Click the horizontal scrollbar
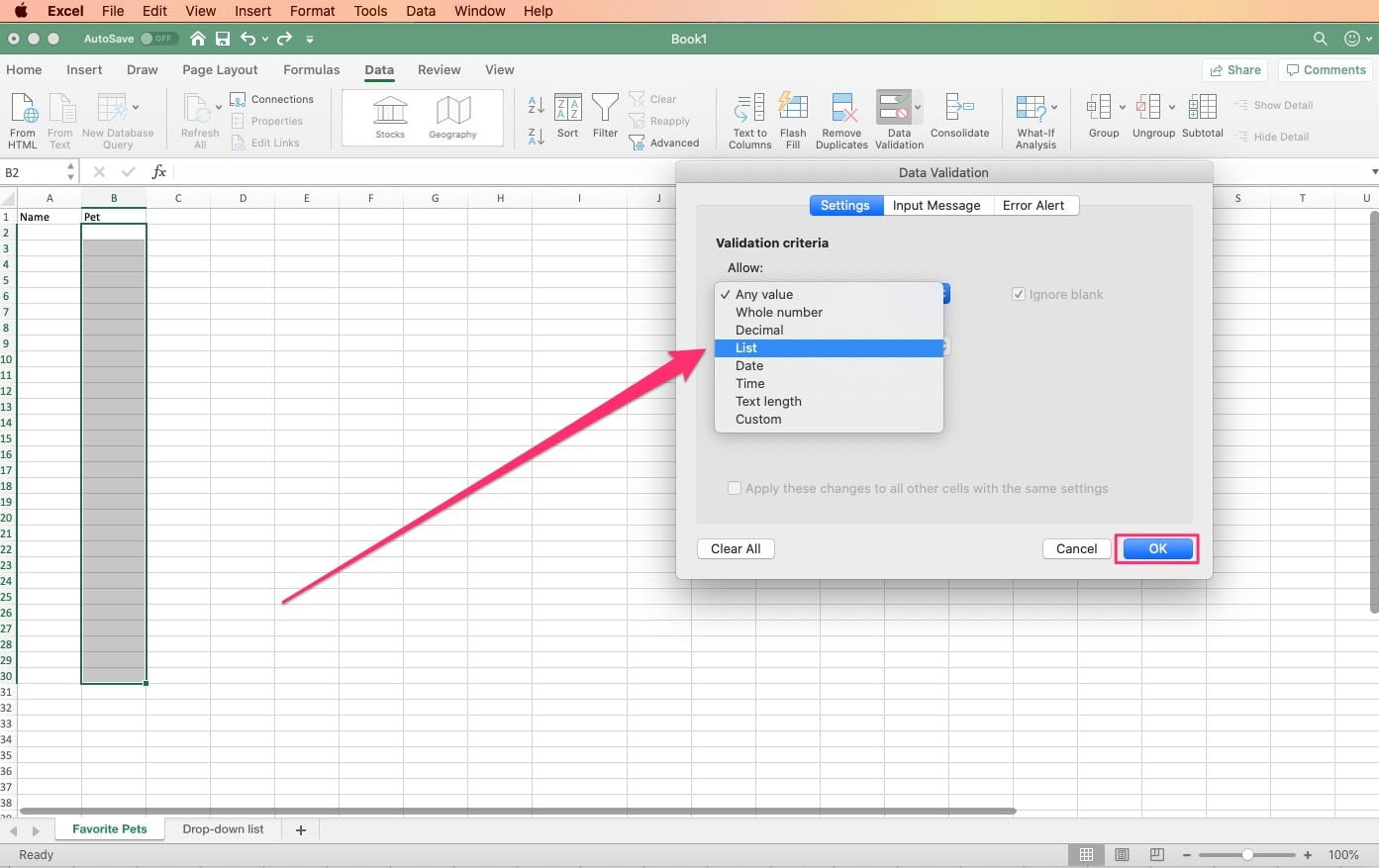 [x=518, y=811]
